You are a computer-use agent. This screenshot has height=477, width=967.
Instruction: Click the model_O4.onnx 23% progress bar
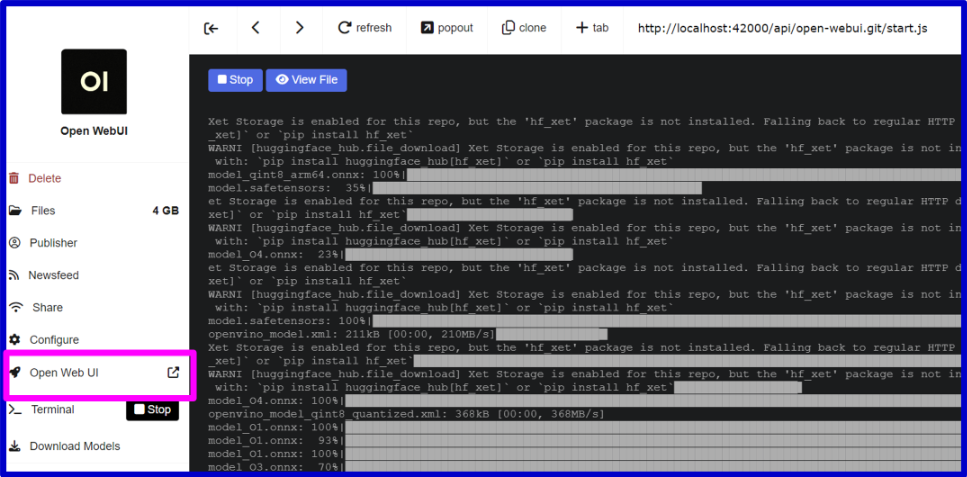pyautogui.click(x=459, y=255)
